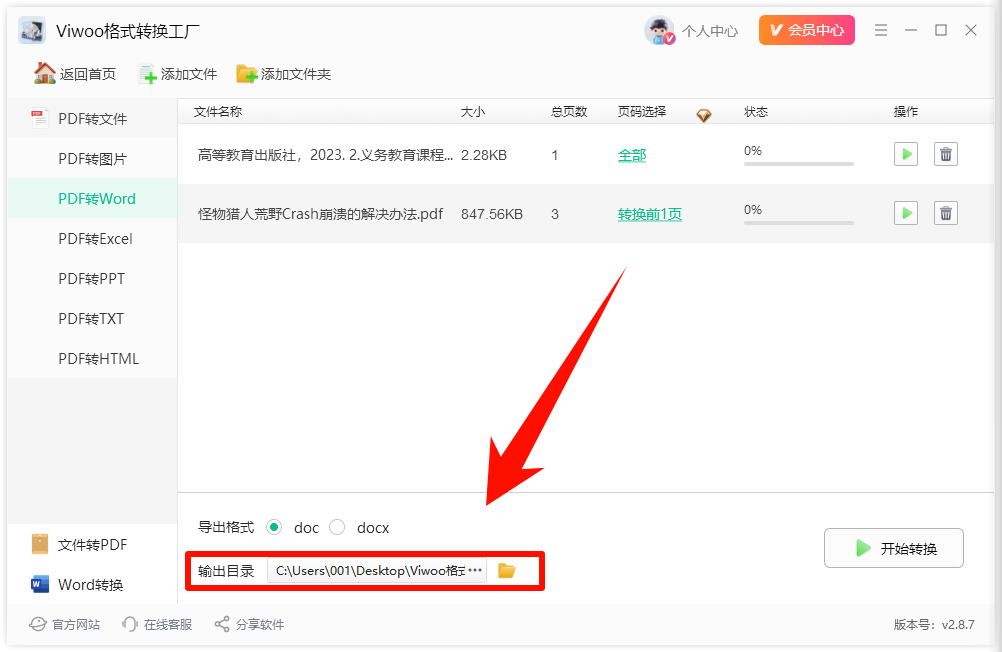Delete the 高等教育出版社 file row

(x=946, y=154)
